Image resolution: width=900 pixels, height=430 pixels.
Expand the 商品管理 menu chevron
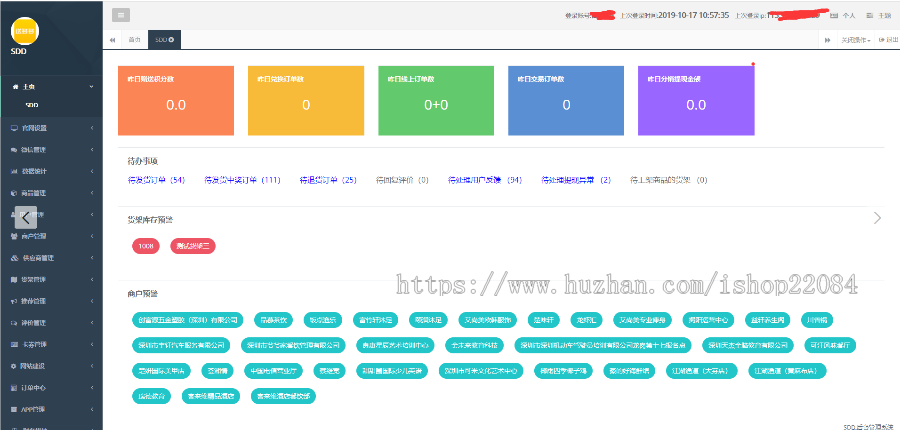pyautogui.click(x=92, y=193)
